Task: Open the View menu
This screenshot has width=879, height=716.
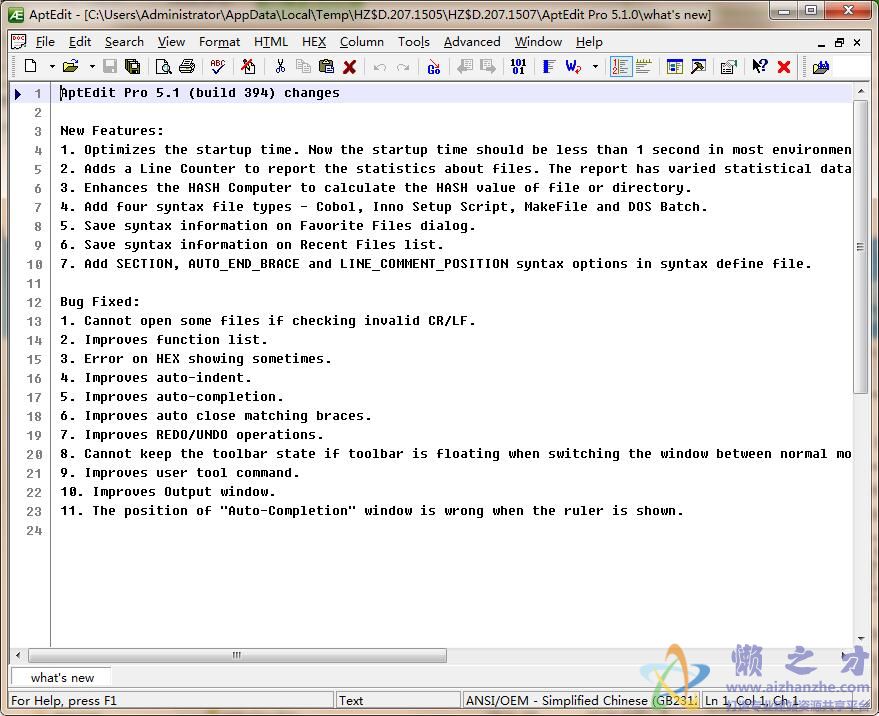Action: [x=171, y=42]
